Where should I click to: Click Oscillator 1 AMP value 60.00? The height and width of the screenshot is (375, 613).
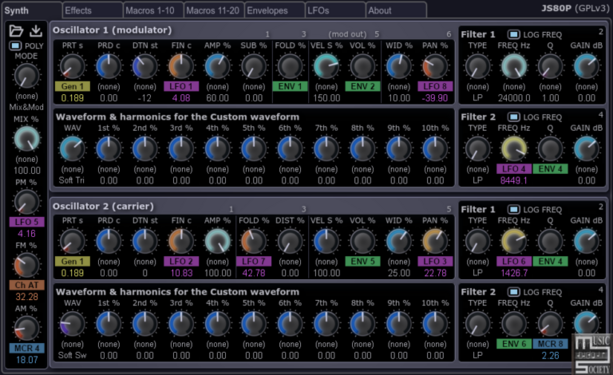point(217,98)
